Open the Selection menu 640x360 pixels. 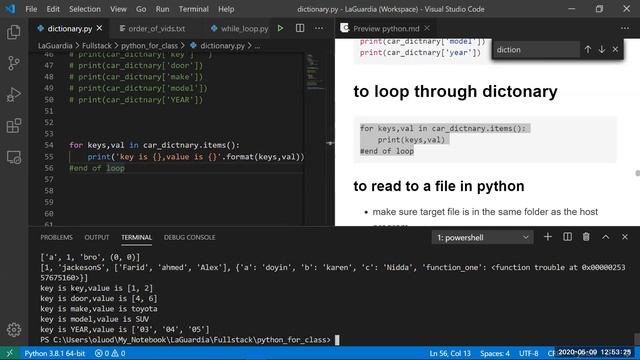pyautogui.click(x=84, y=9)
